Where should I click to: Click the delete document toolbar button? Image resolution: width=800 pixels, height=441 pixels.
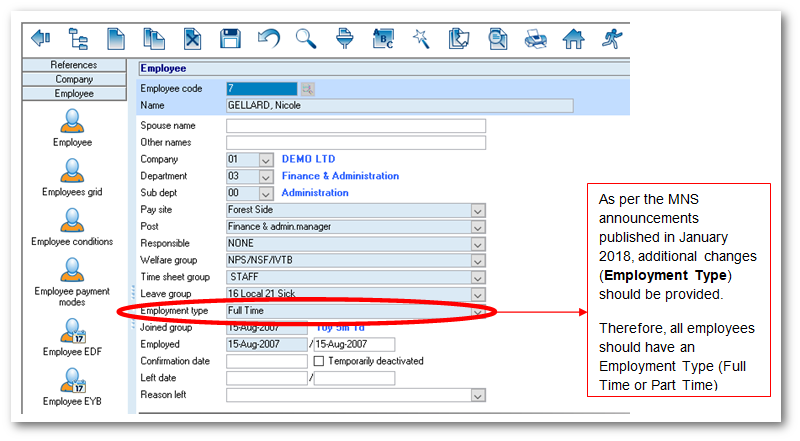pos(193,39)
